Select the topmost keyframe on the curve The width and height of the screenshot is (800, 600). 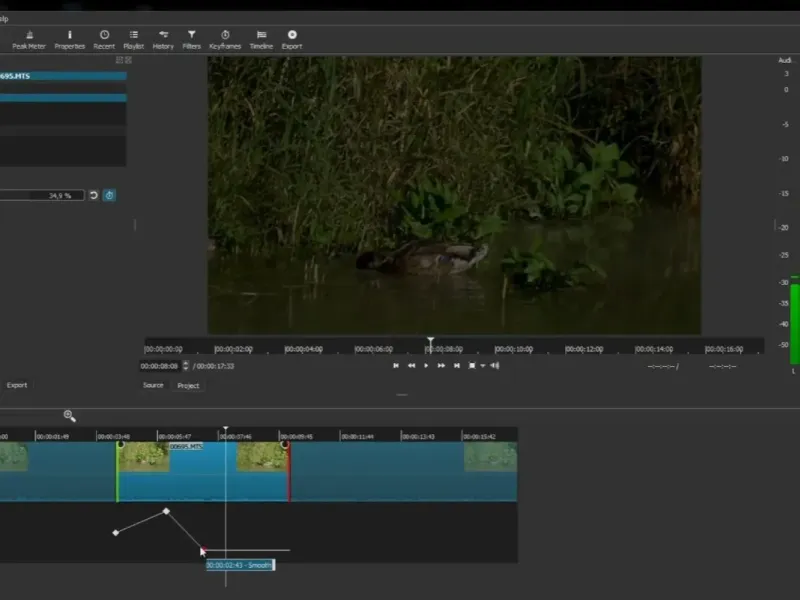(x=166, y=511)
